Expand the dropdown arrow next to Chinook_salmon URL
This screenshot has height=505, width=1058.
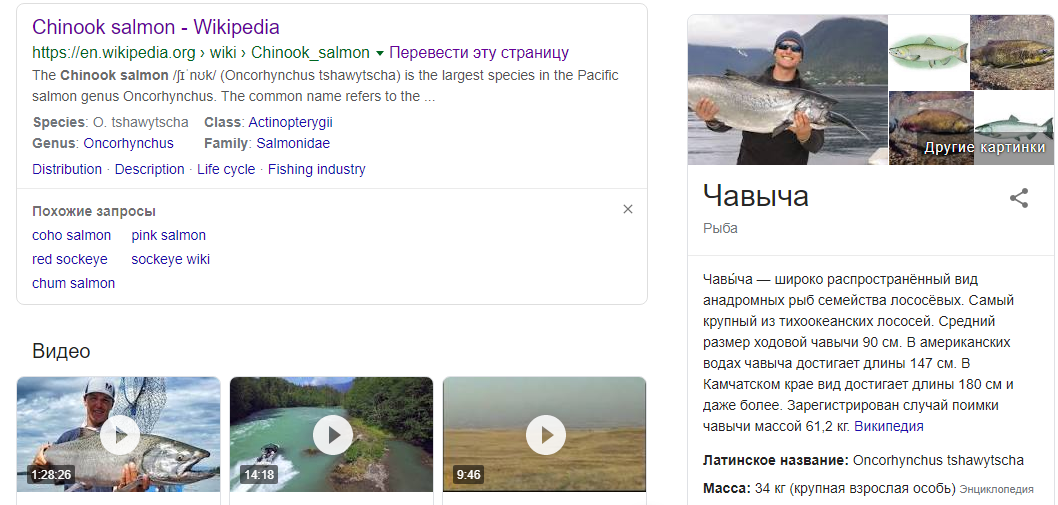[x=379, y=53]
